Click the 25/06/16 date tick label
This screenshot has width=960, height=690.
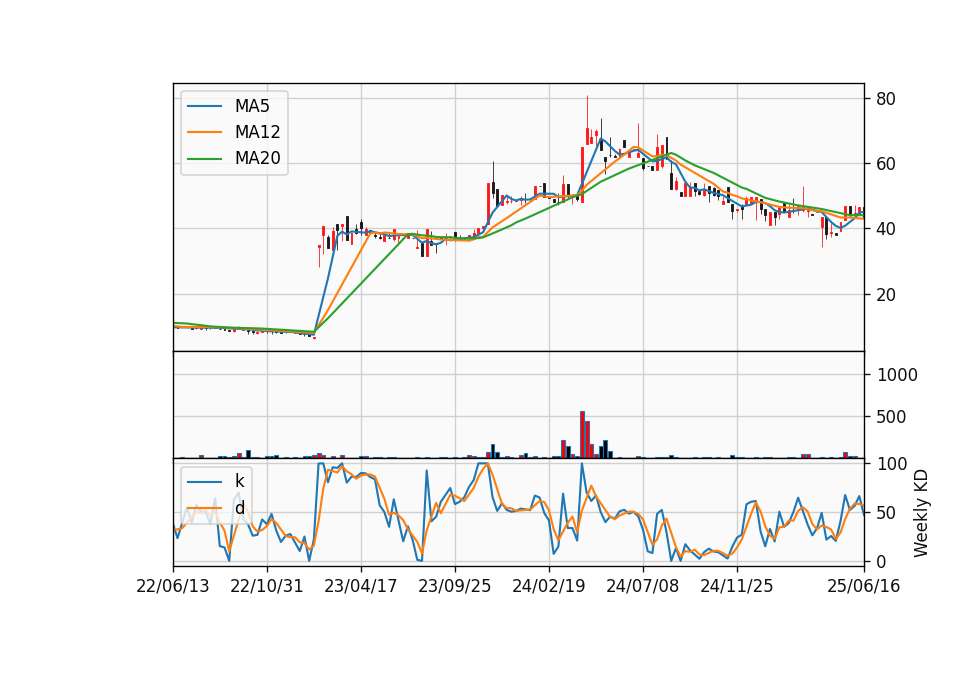click(864, 586)
